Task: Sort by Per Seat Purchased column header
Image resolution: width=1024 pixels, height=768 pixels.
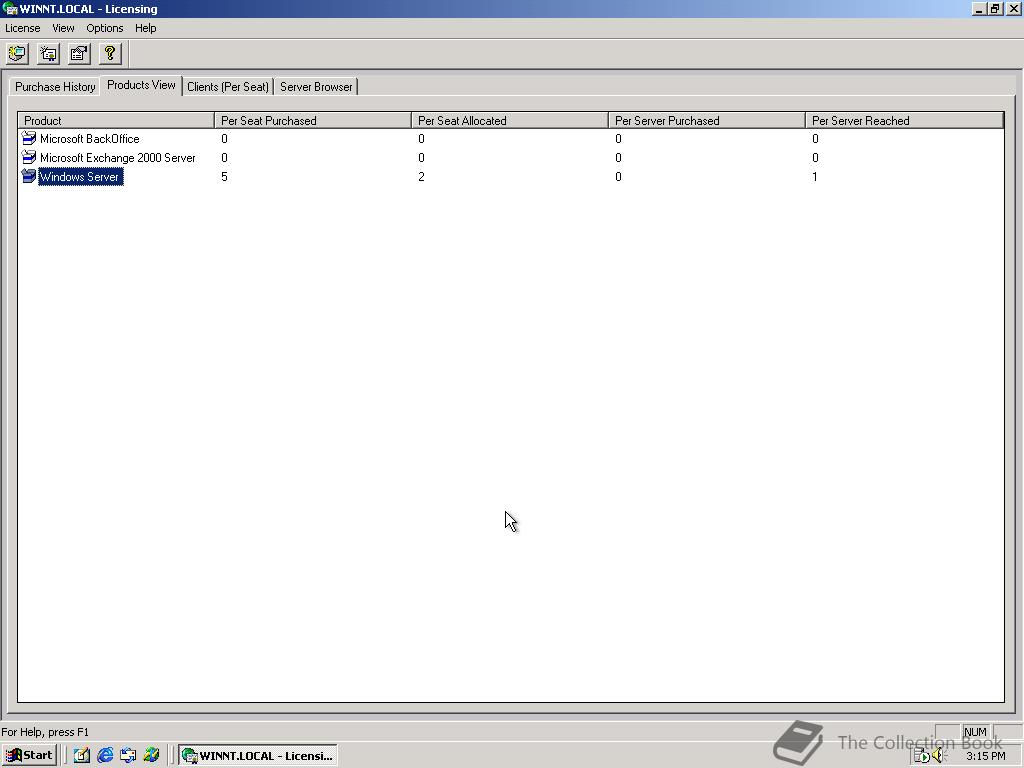Action: point(313,121)
